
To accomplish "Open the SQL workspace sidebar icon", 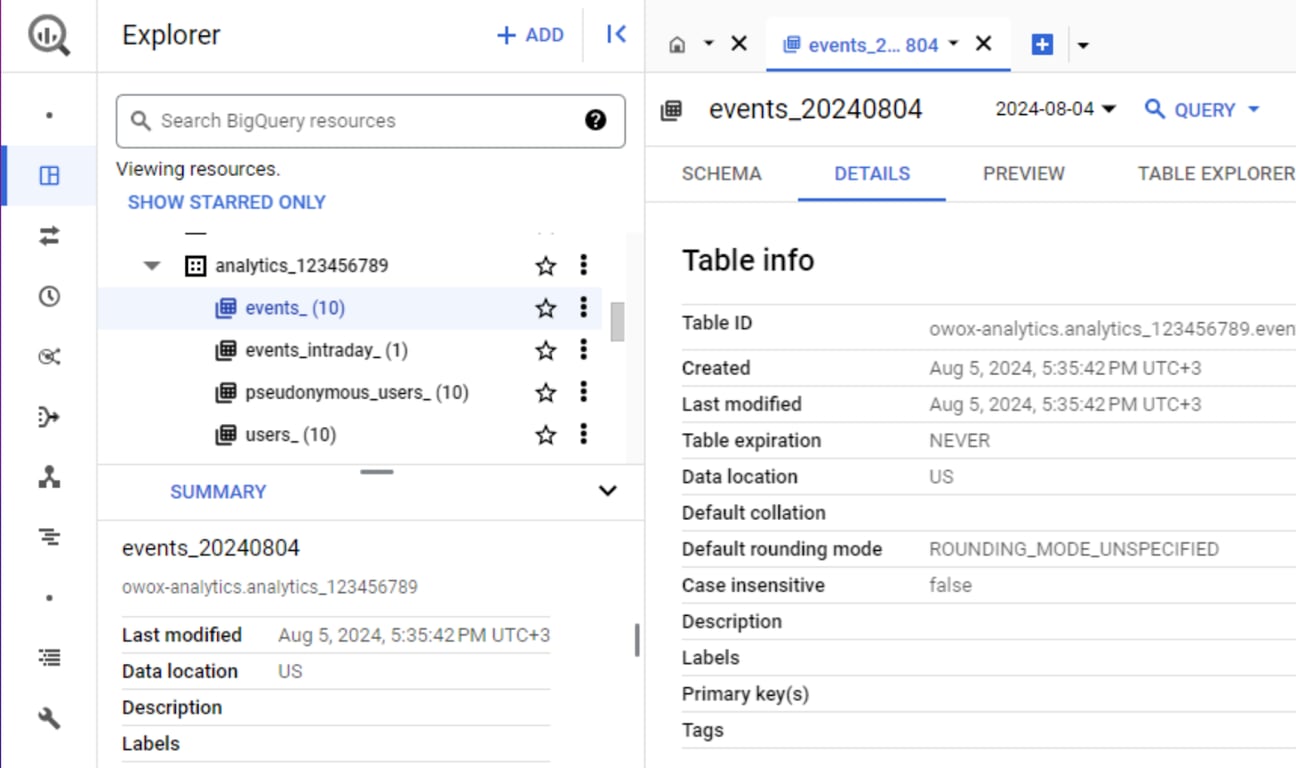I will pos(49,176).
